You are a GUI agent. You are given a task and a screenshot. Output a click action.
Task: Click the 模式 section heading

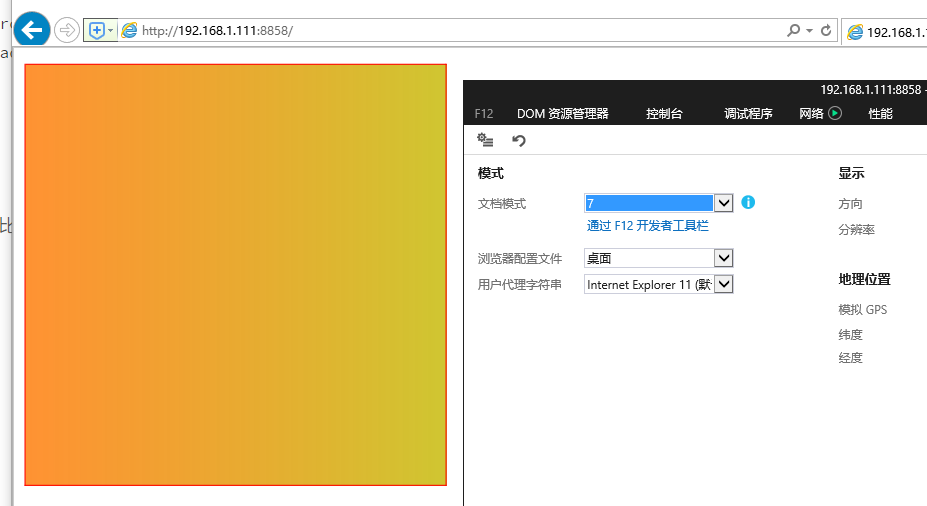pos(491,173)
